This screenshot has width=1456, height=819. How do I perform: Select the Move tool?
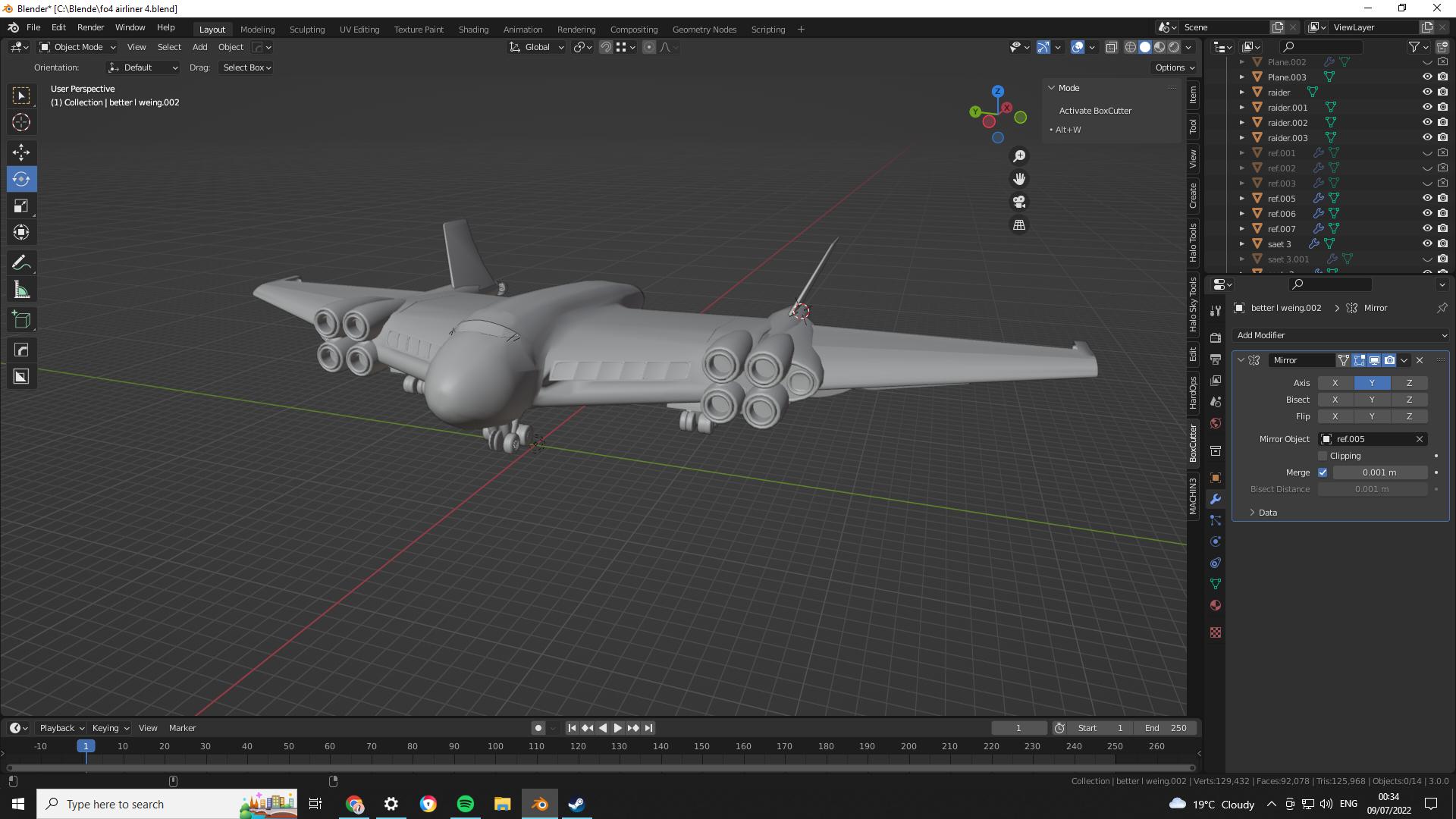(x=21, y=152)
